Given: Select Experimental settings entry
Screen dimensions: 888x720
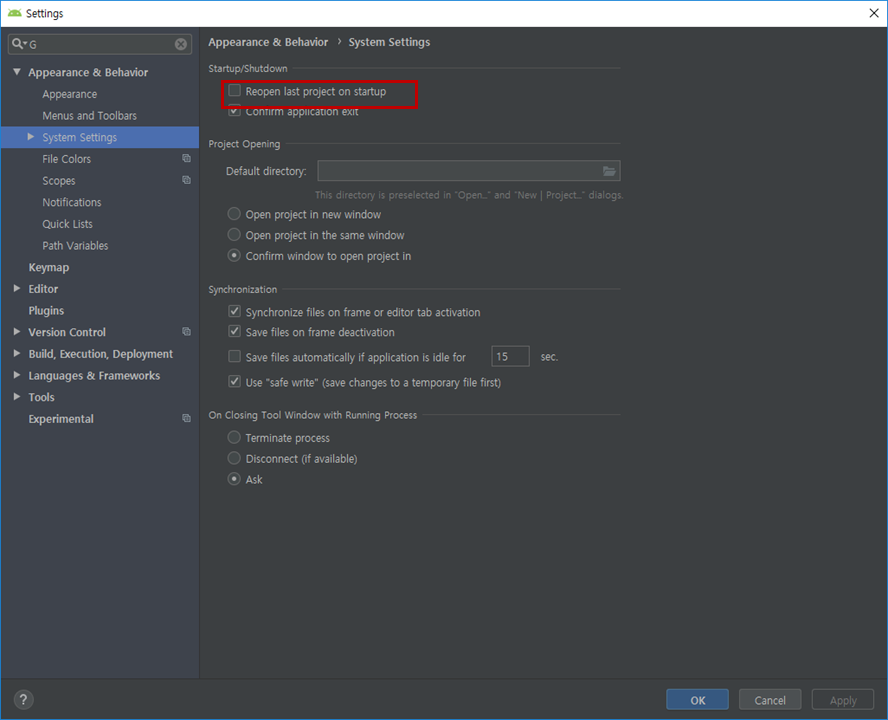Looking at the screenshot, I should (x=61, y=419).
